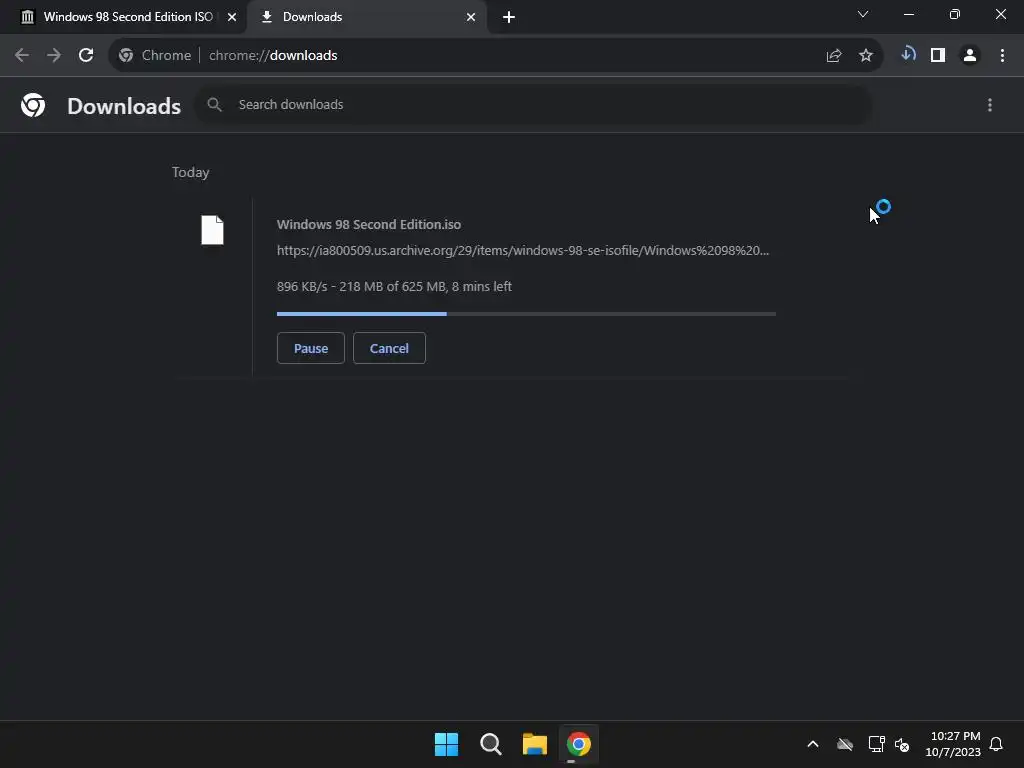Click the browser back arrow
The image size is (1024, 768).
click(x=22, y=56)
